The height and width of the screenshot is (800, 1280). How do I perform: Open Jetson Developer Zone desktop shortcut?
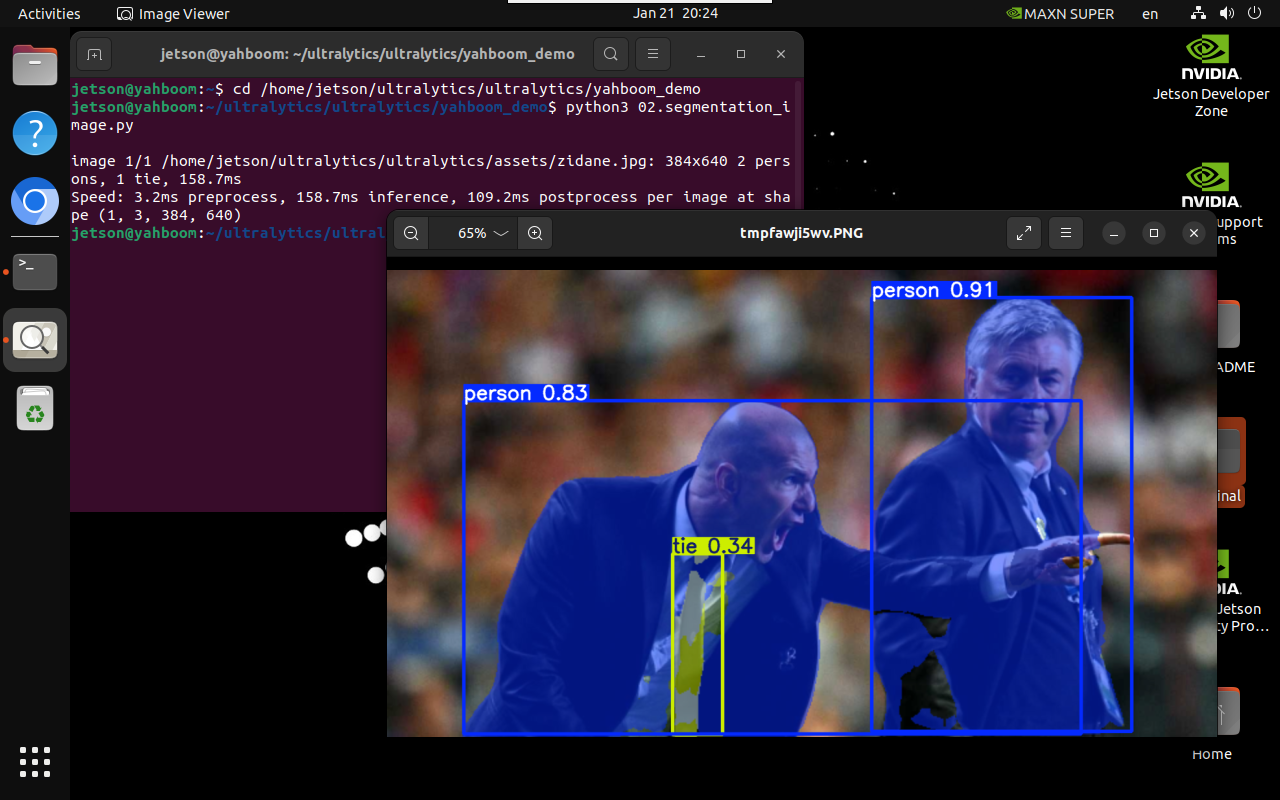click(x=1211, y=77)
